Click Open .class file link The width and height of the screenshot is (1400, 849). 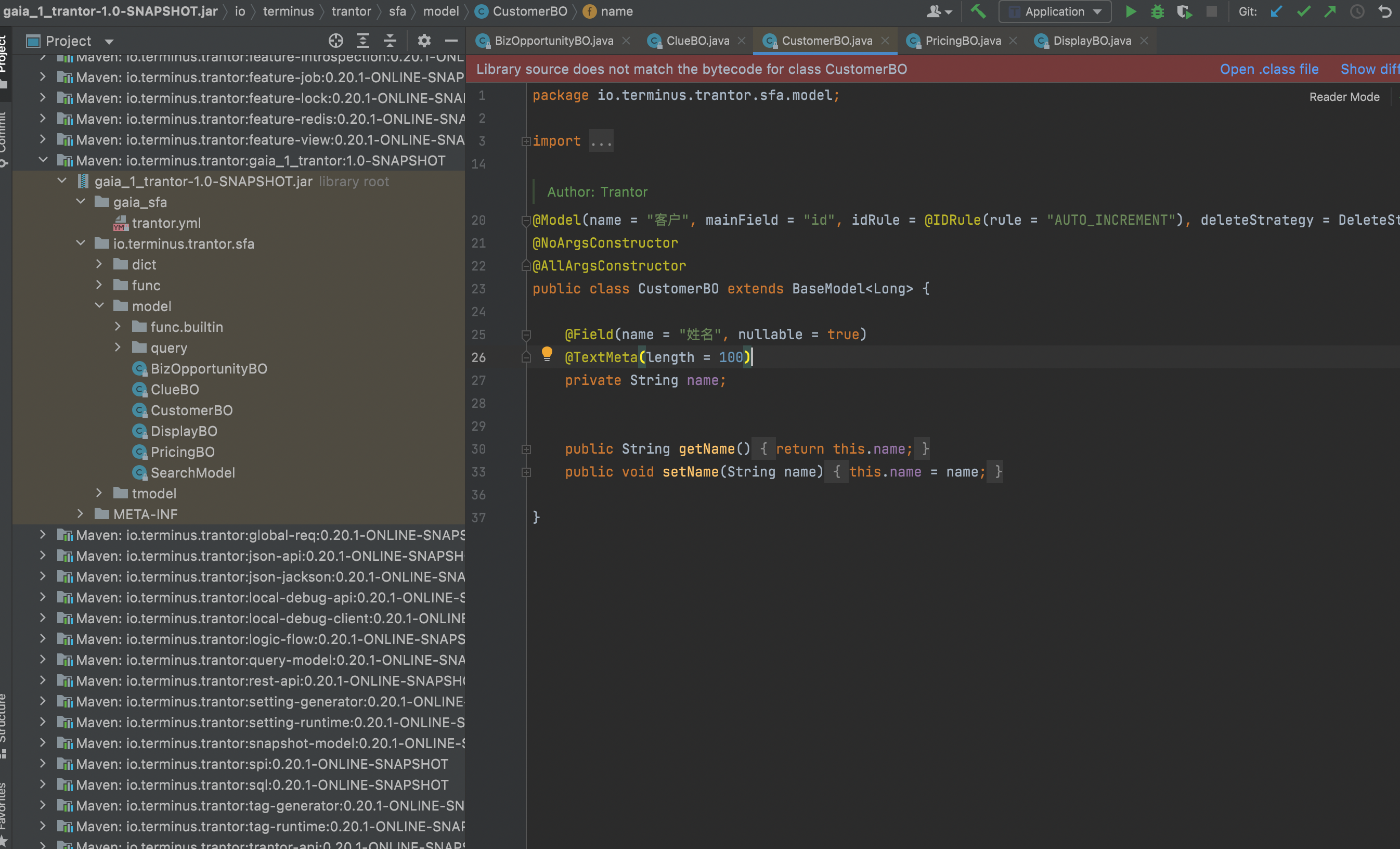1269,69
